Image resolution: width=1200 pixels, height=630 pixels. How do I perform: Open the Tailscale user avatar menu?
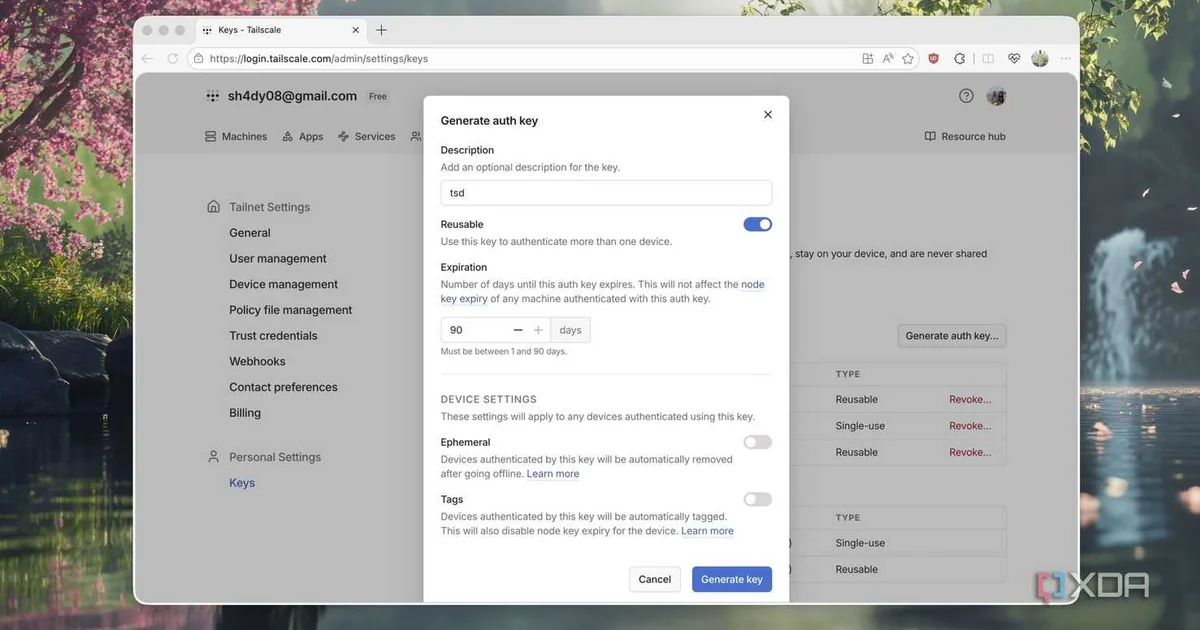tap(996, 96)
